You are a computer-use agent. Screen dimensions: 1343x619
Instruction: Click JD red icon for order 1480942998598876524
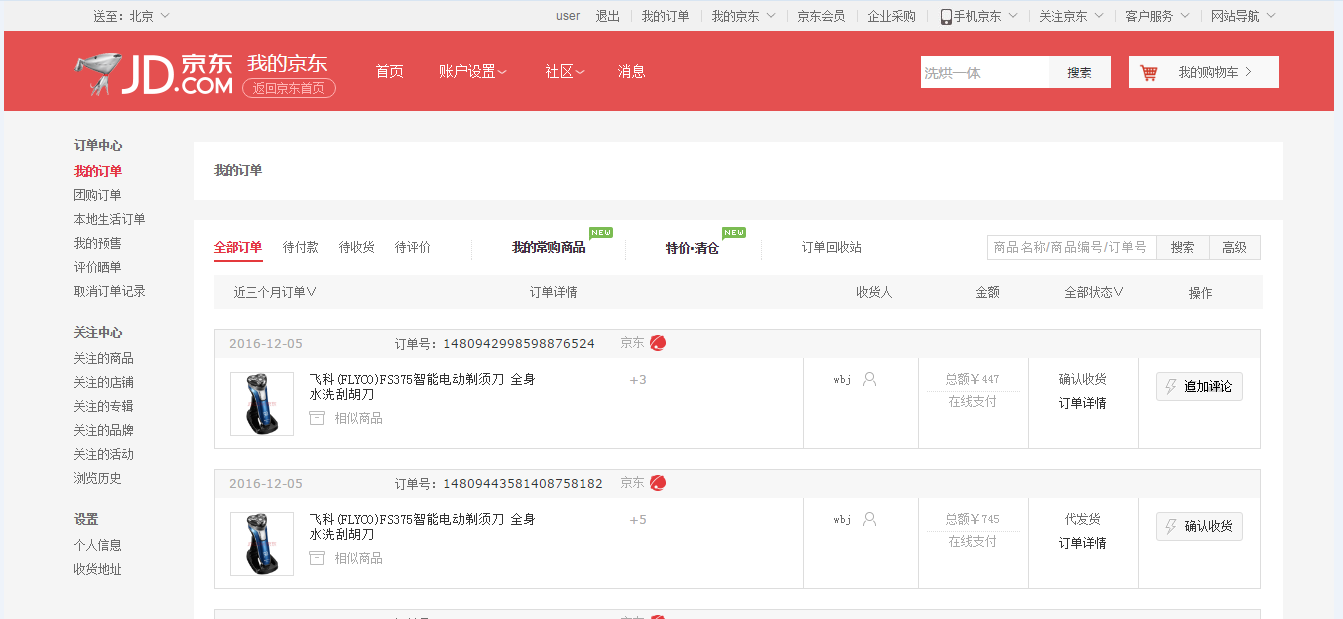click(658, 343)
